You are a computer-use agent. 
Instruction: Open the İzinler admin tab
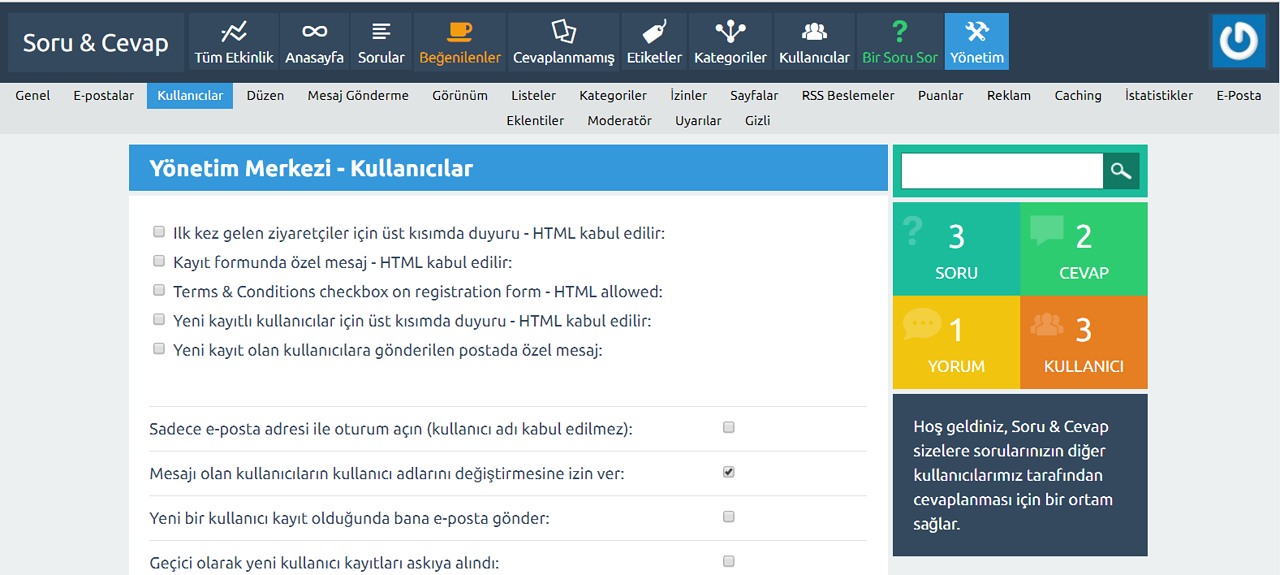click(688, 96)
